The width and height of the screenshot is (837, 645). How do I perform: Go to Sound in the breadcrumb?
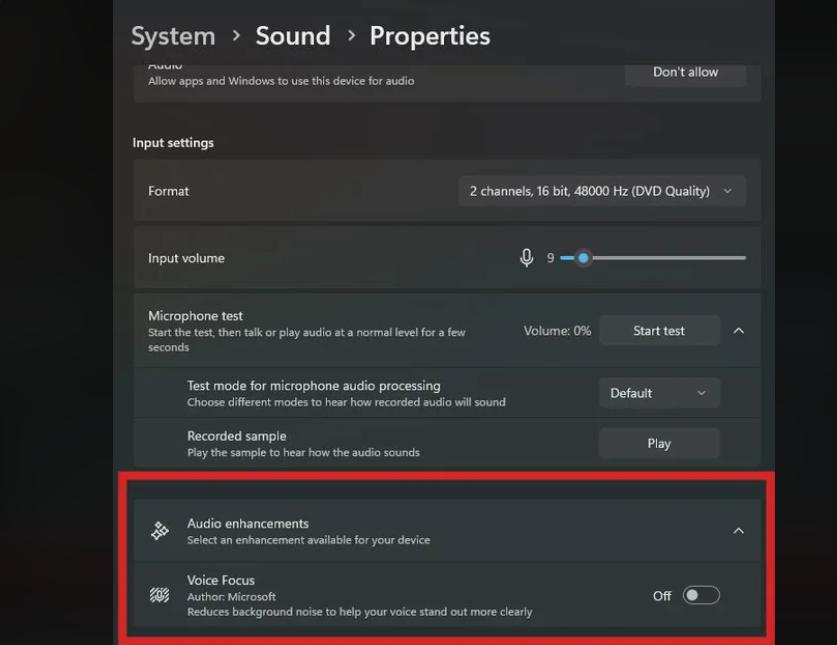293,36
